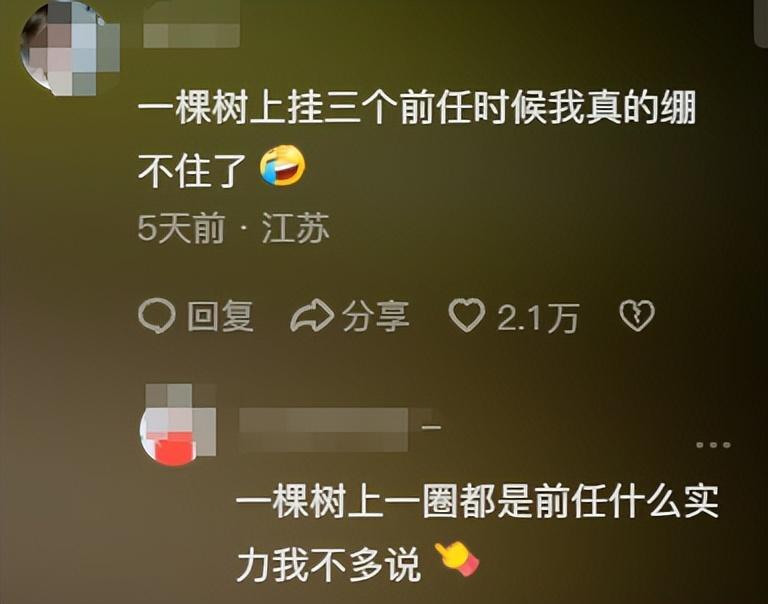Select the comment text starting 一棵树上挂三个前任

tap(417, 139)
